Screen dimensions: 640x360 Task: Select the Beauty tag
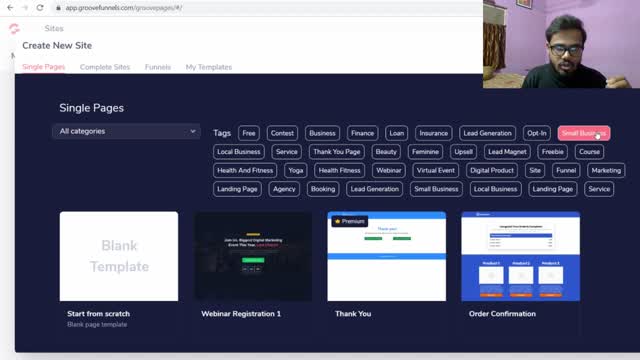(x=386, y=152)
